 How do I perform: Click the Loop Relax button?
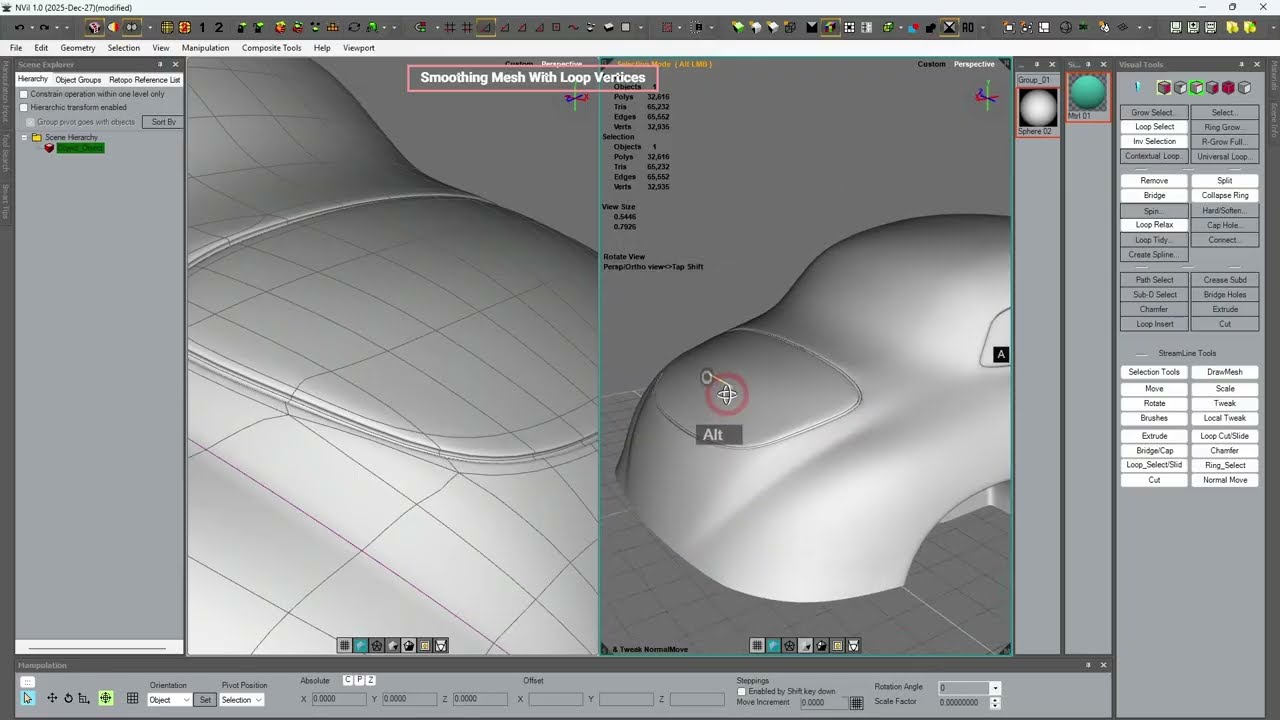tap(1154, 225)
